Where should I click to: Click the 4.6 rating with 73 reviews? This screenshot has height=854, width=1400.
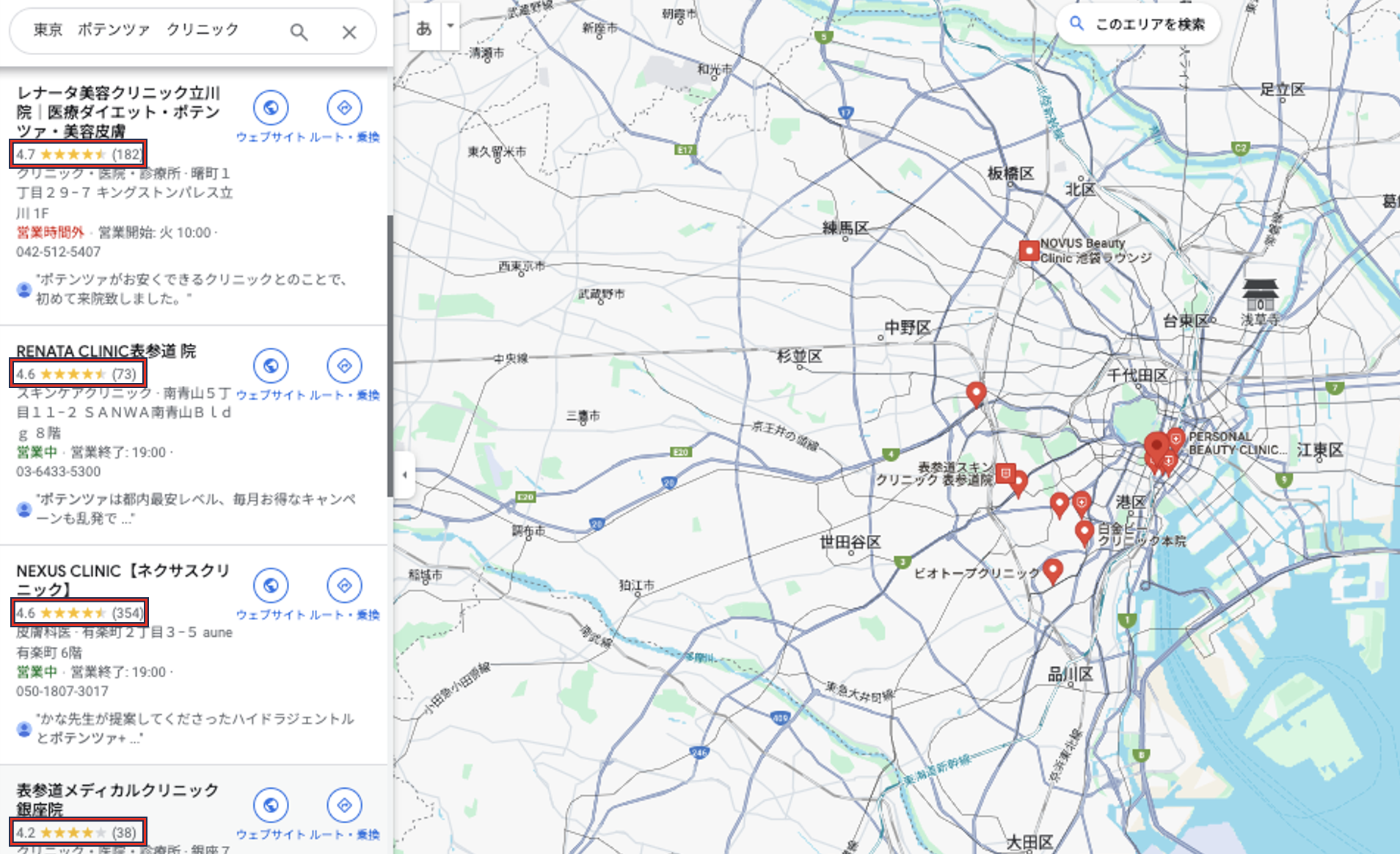click(78, 374)
